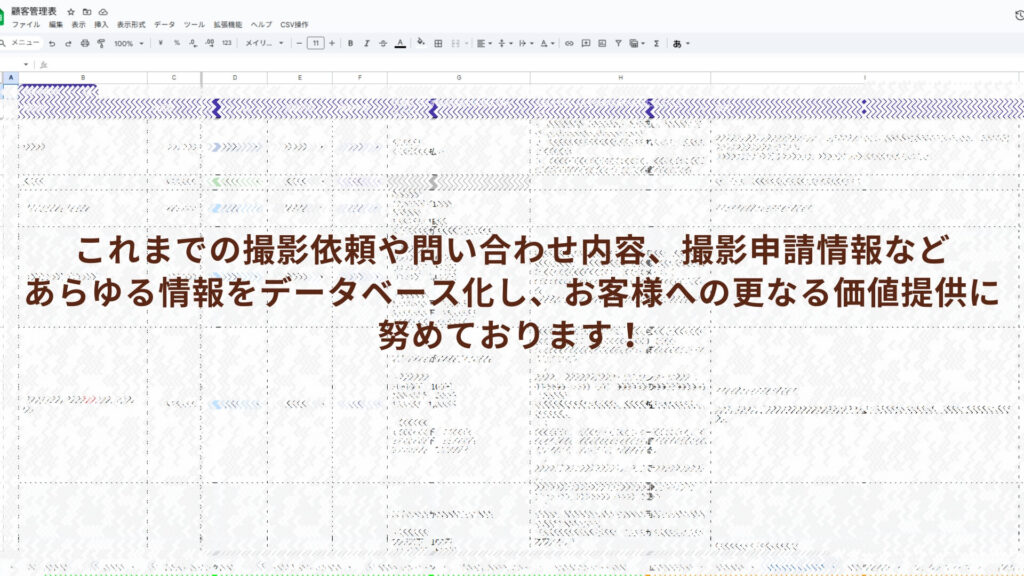Click the create filter funnel icon

(619, 43)
